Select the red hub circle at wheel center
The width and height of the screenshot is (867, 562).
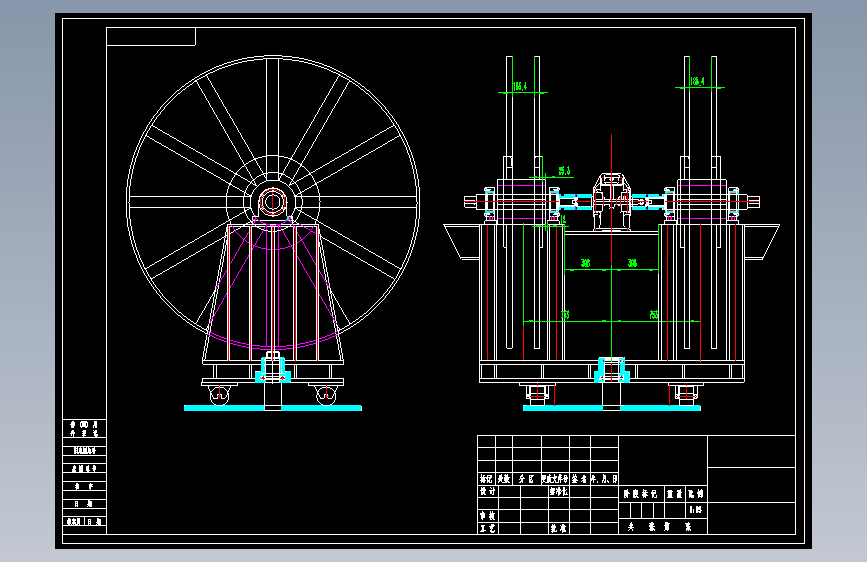(272, 201)
